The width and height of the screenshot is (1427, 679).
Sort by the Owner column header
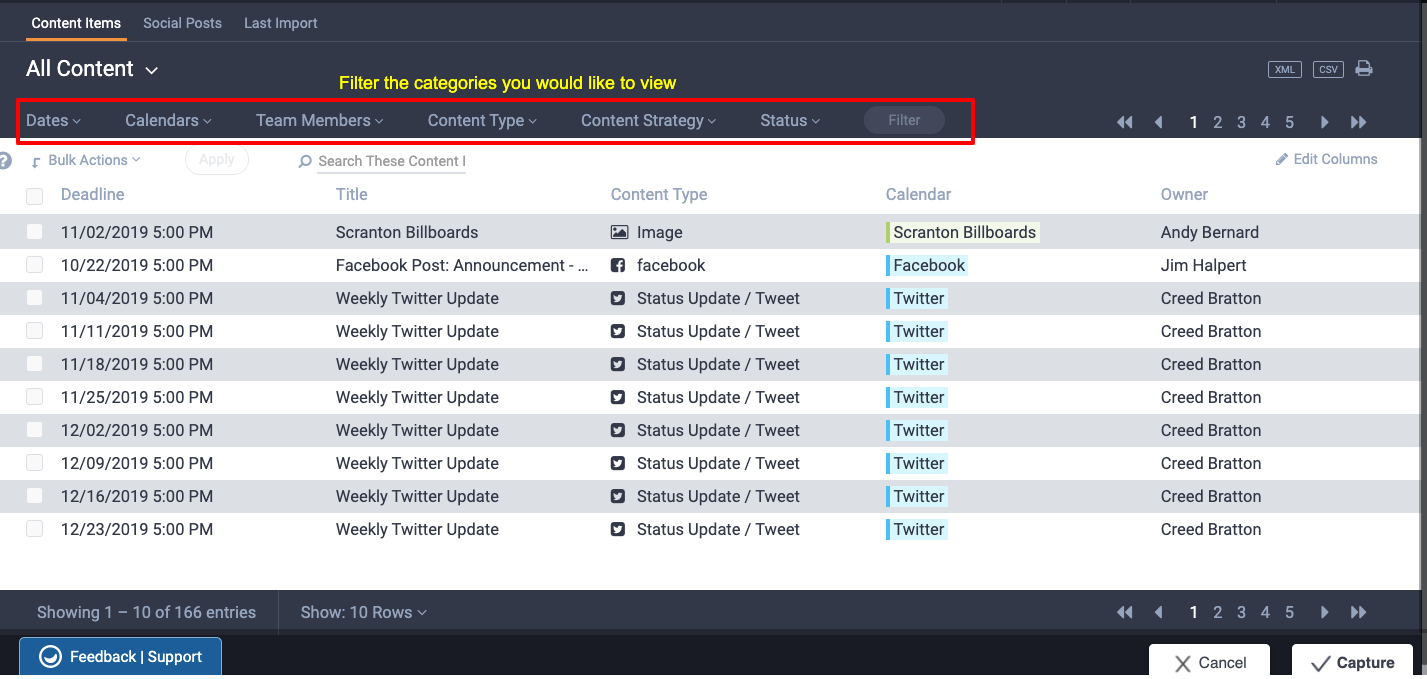[1184, 195]
